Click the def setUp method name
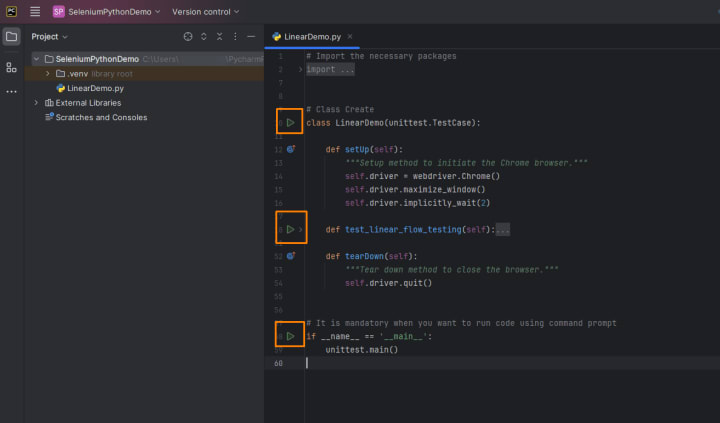Screen dimensions: 720x423 click(x=357, y=150)
